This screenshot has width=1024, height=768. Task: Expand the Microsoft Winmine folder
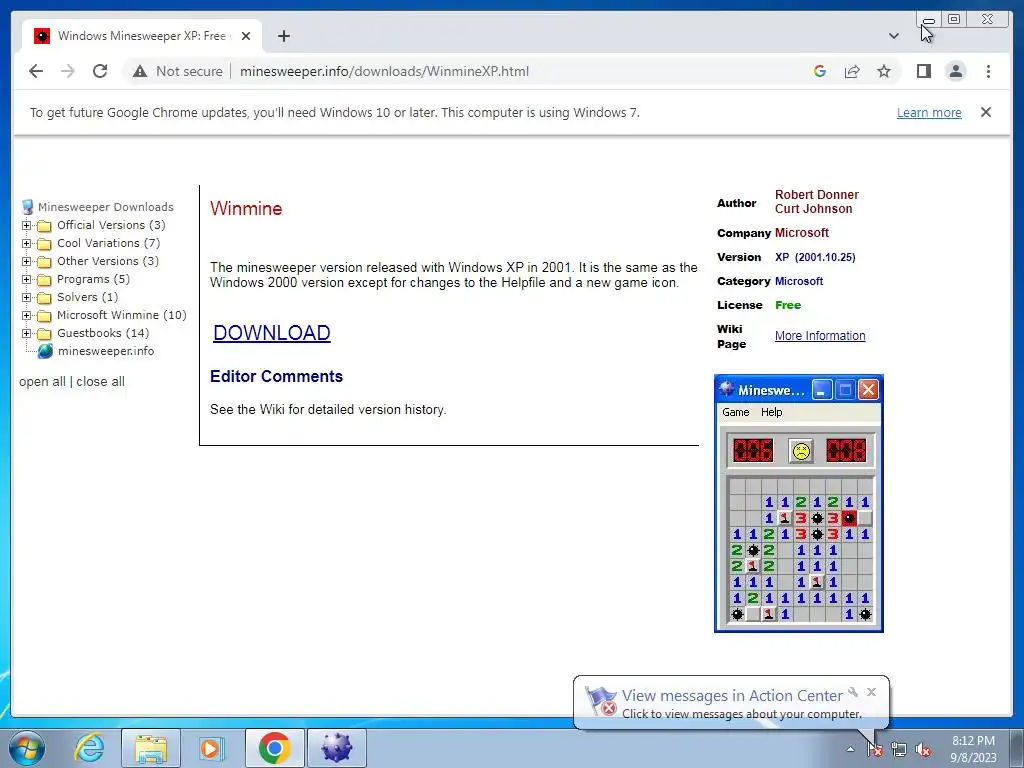click(26, 315)
